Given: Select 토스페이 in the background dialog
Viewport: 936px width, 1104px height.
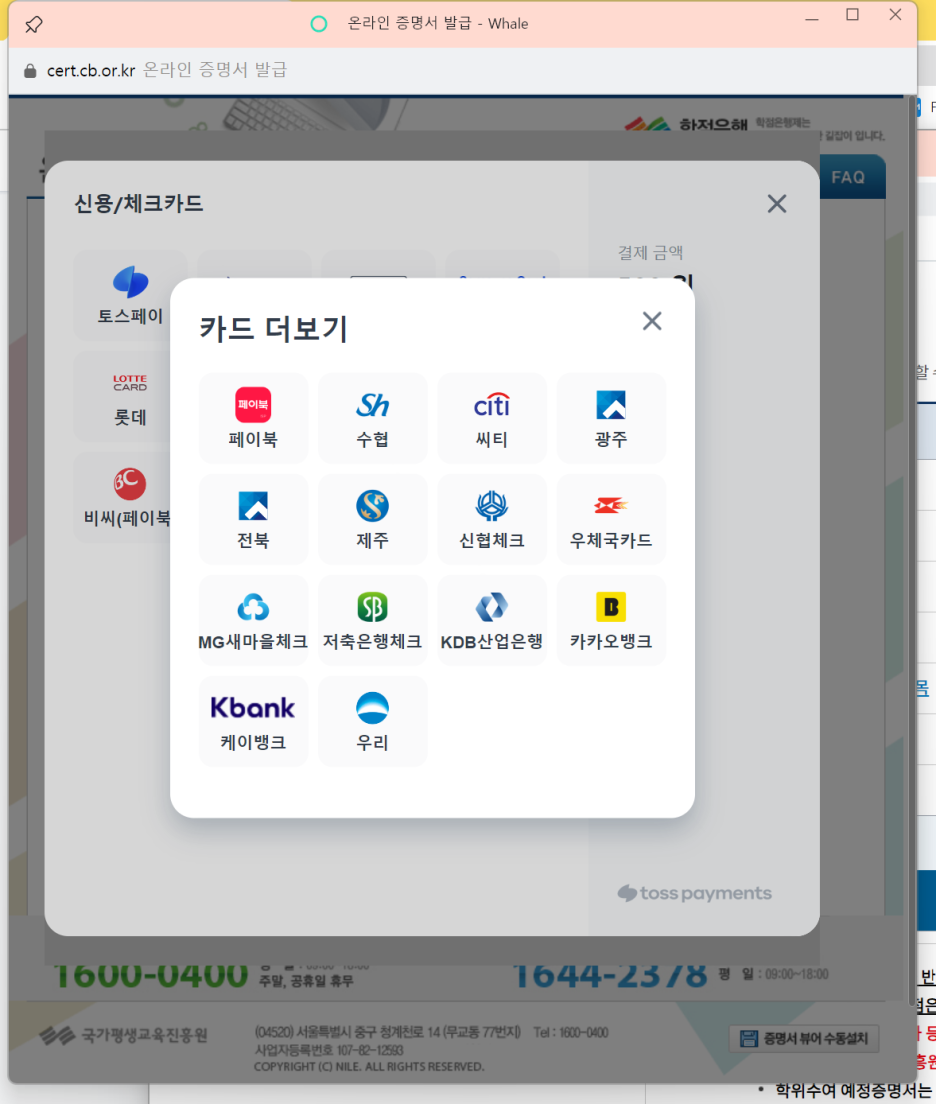Looking at the screenshot, I should (130, 296).
